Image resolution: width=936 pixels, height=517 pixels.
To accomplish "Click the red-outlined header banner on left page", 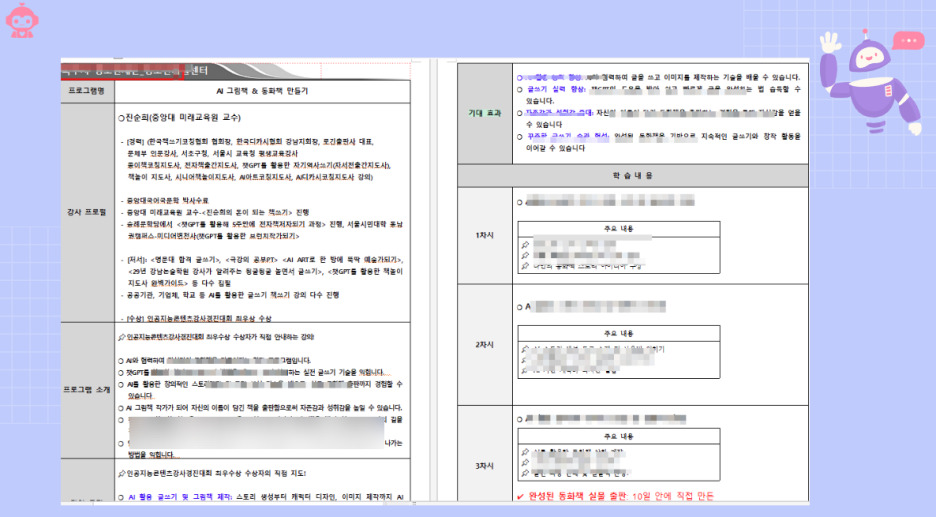I will 121,70.
